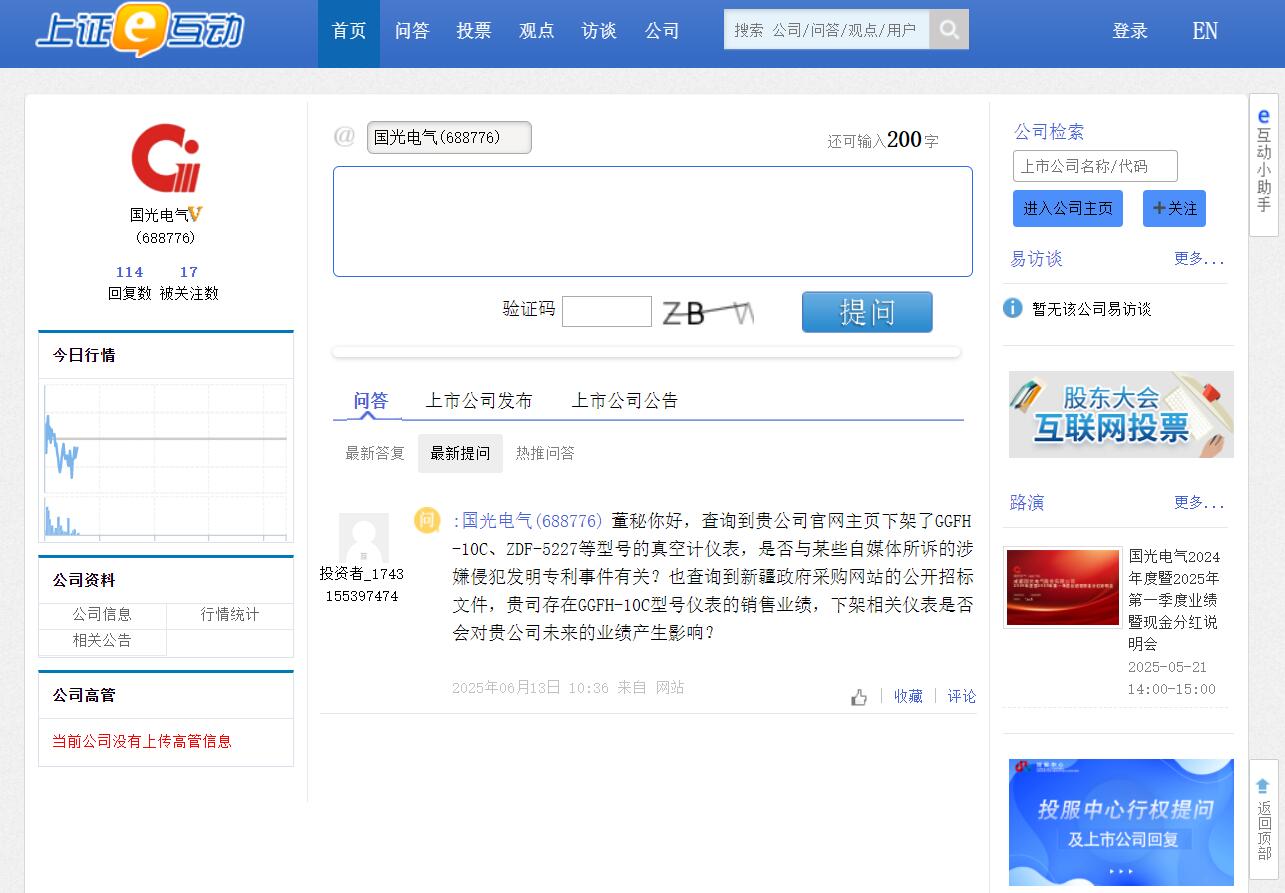Click the 今日行情 price chart
The width and height of the screenshot is (1285, 893).
click(x=166, y=461)
